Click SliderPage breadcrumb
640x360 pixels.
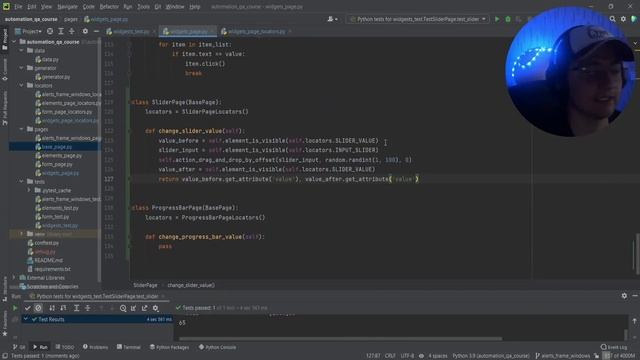click(145, 285)
